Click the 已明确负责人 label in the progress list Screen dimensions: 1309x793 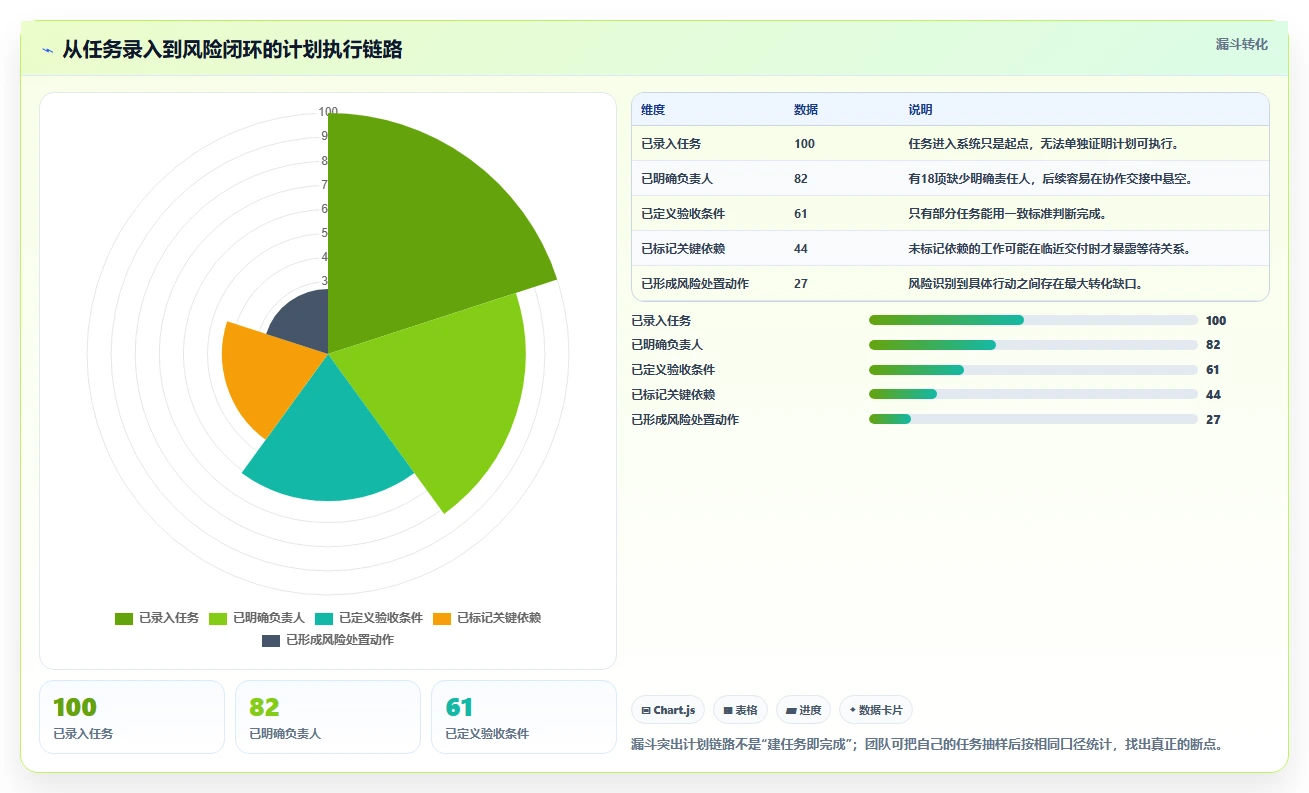point(667,345)
